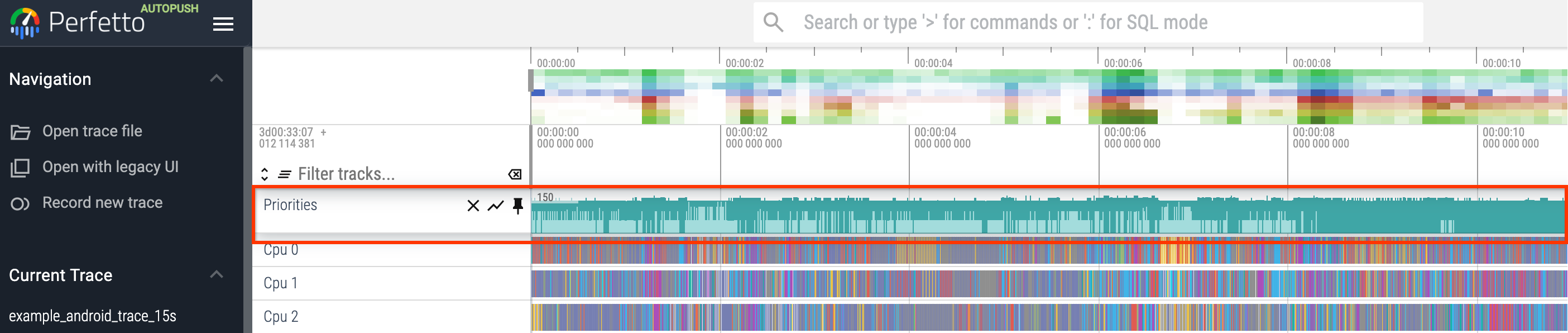The height and width of the screenshot is (333, 1568).
Task: Click the example_android_trace_15s trace name
Action: tap(93, 316)
